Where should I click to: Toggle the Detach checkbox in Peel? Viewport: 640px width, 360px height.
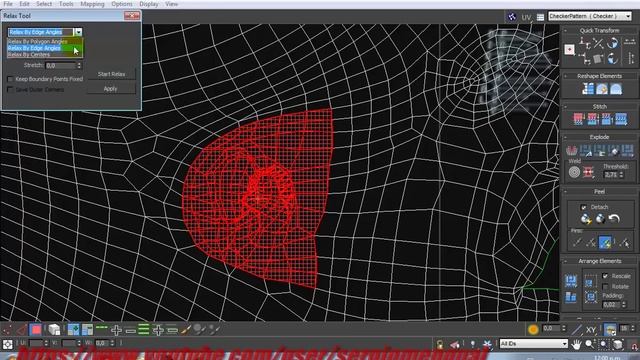[x=583, y=207]
